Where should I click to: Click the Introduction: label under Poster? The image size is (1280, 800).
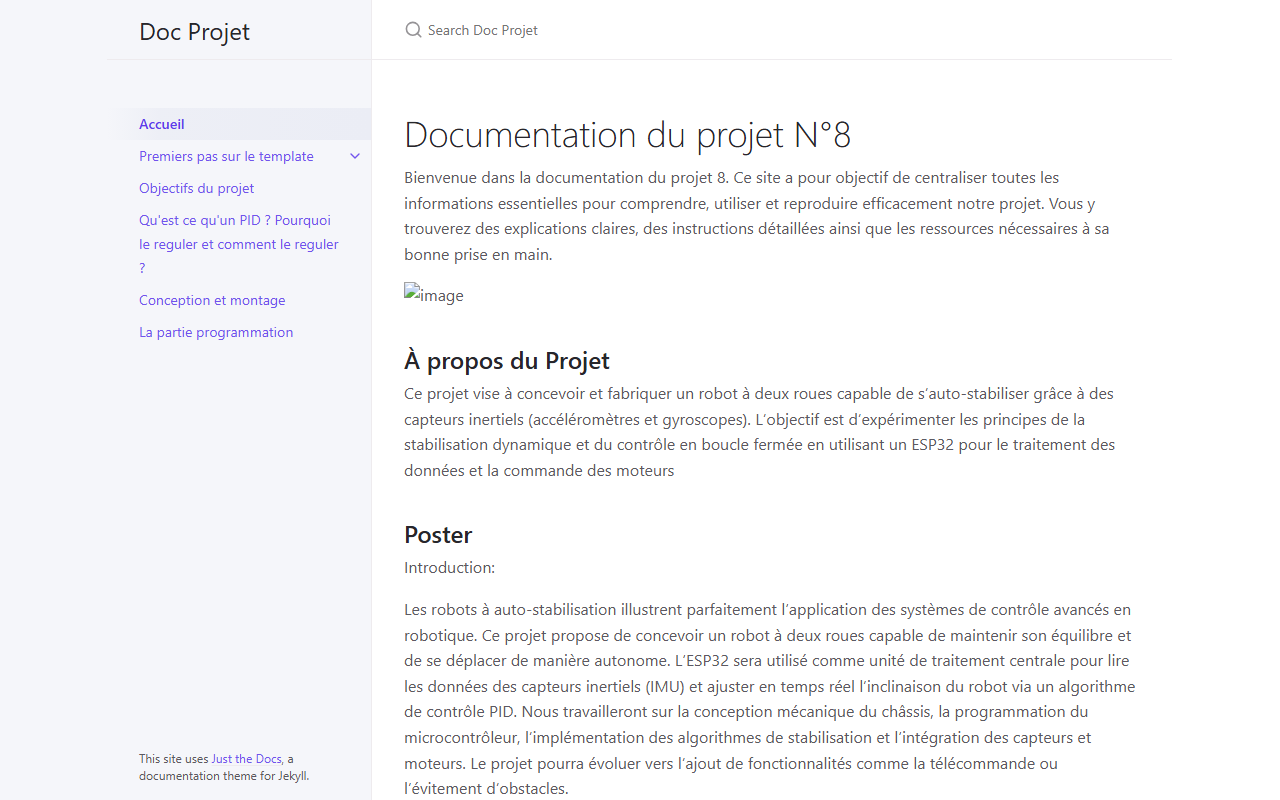[x=450, y=568]
